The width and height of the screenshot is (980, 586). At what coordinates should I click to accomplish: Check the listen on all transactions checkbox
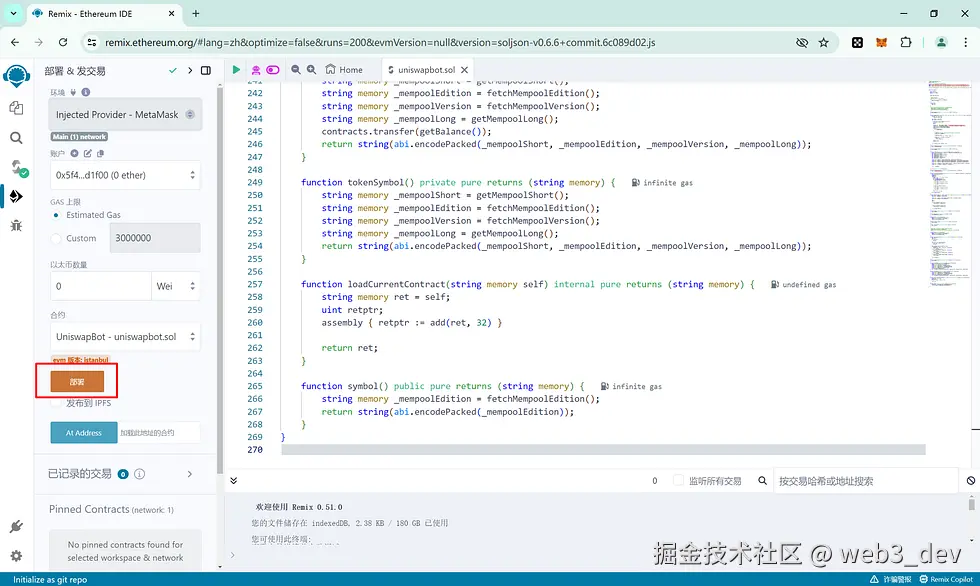[x=678, y=480]
